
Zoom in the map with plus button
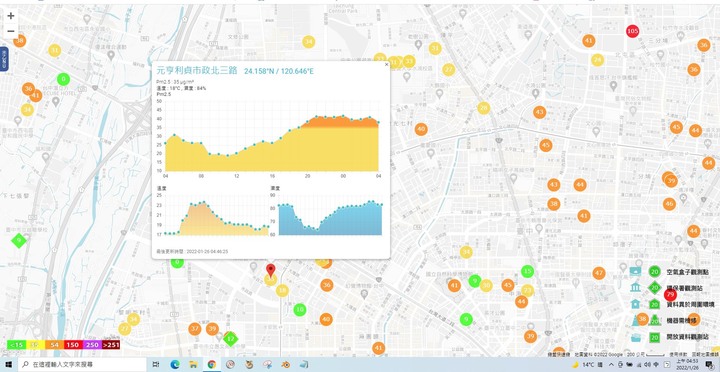(x=11, y=16)
